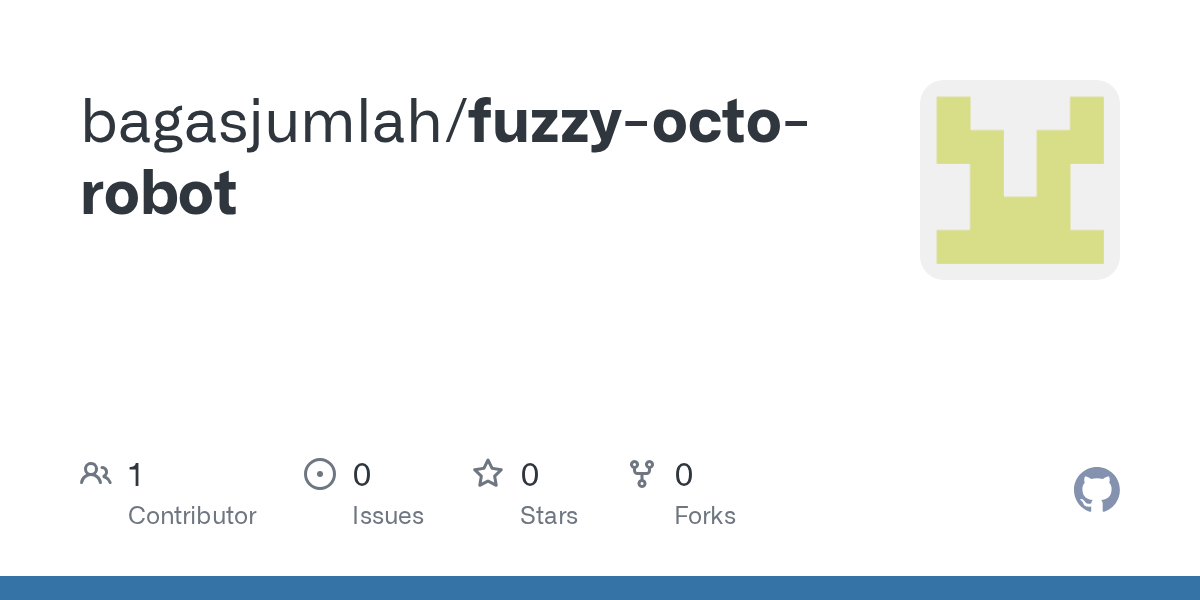
Task: Select the Issues label
Action: 388,516
